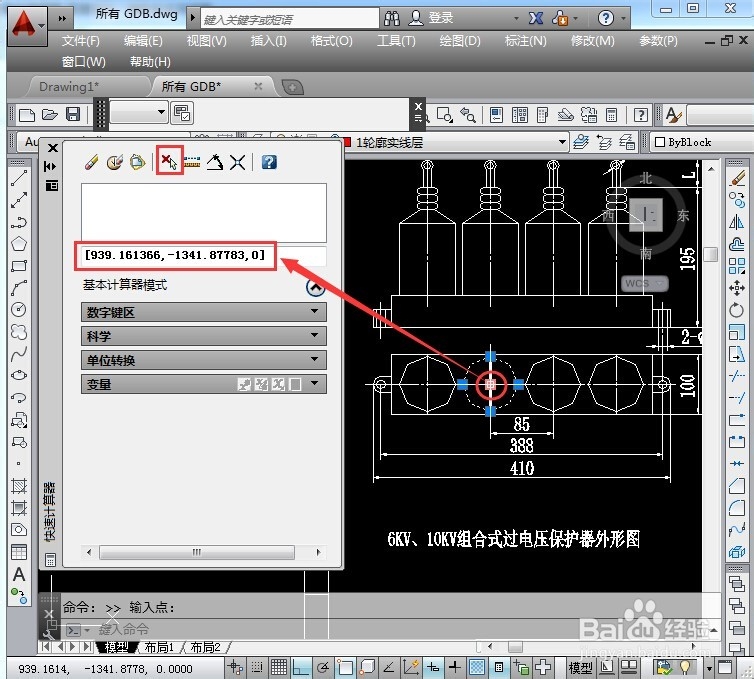Click the QuickCalc palette auto-hide button

click(x=50, y=166)
